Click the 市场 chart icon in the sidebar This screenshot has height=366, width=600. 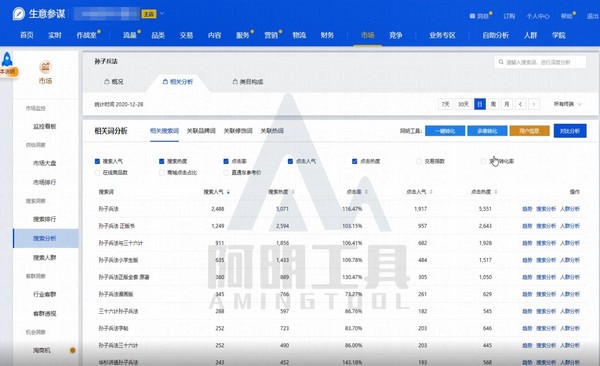coord(45,67)
